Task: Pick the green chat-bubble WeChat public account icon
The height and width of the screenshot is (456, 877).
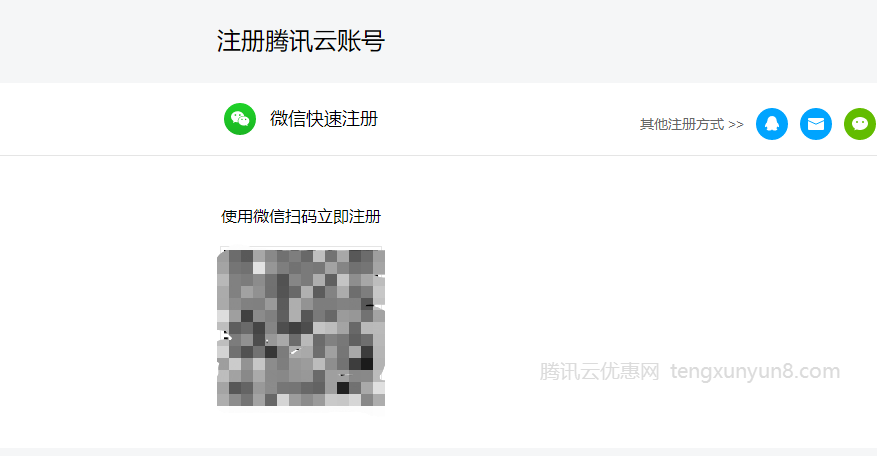Action: [860, 124]
